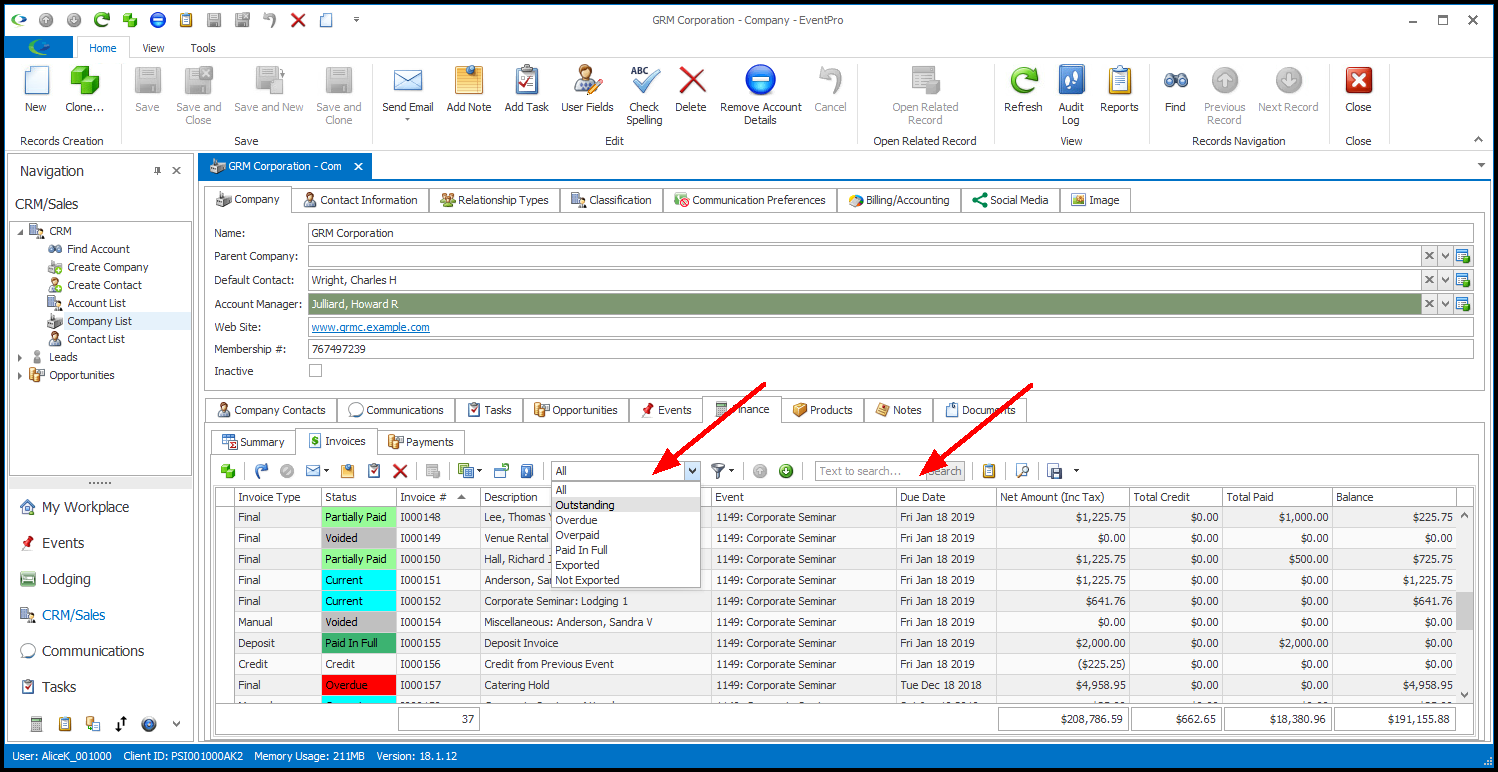Choose Not Exported filter option
Viewport: 1498px width, 772px height.
[626, 580]
